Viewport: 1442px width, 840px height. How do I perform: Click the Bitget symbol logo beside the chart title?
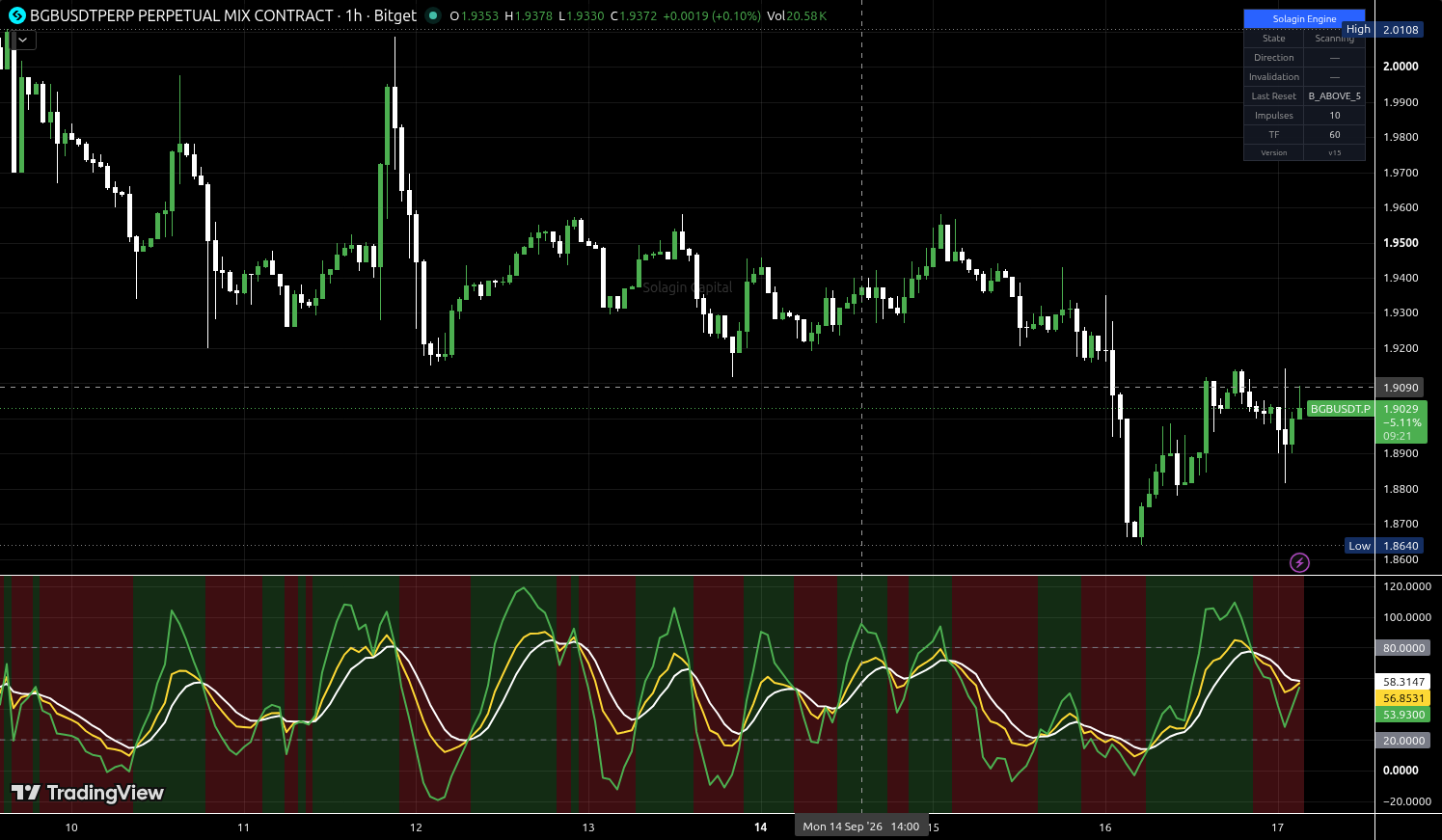(16, 15)
